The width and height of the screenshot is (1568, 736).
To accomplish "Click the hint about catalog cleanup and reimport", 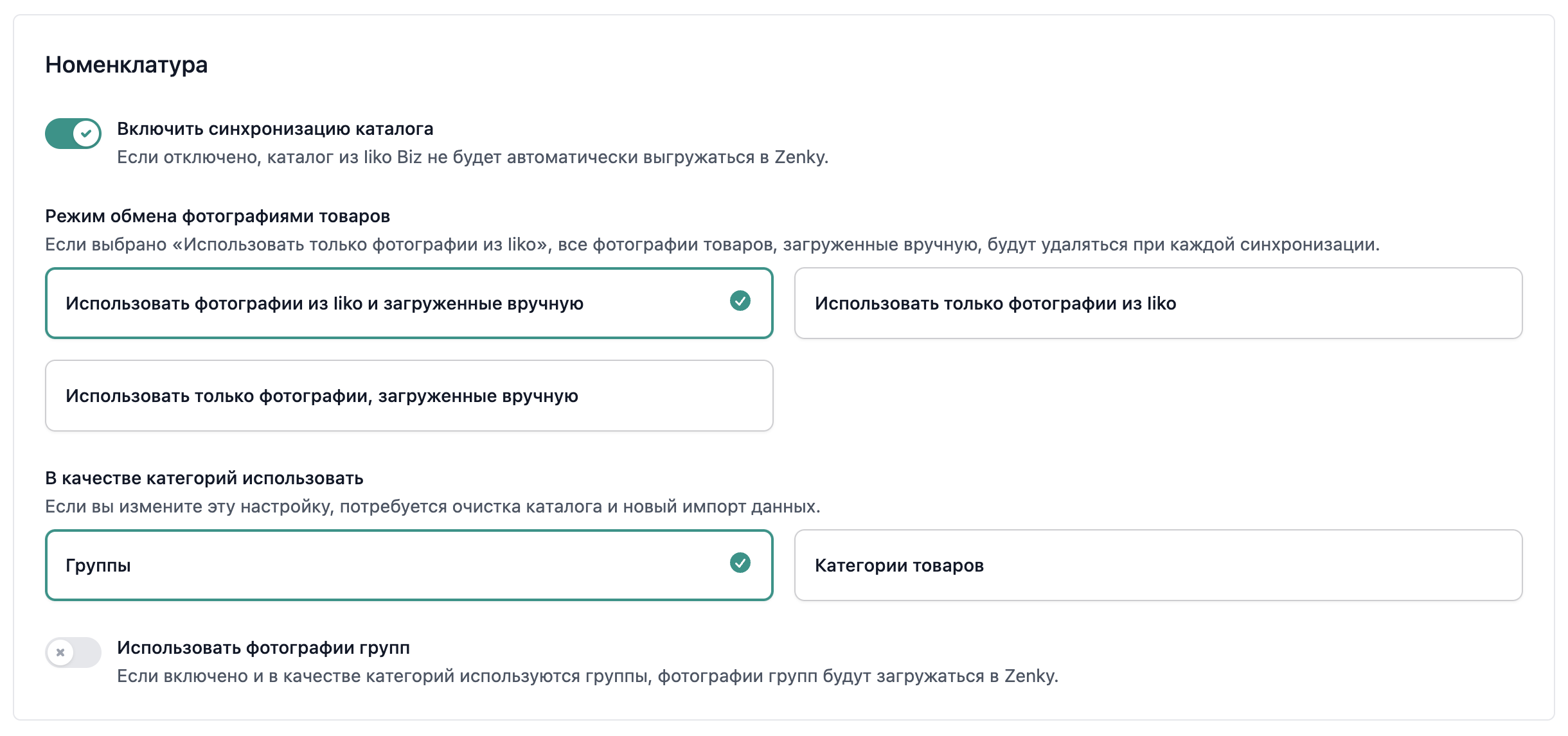I will tap(432, 507).
